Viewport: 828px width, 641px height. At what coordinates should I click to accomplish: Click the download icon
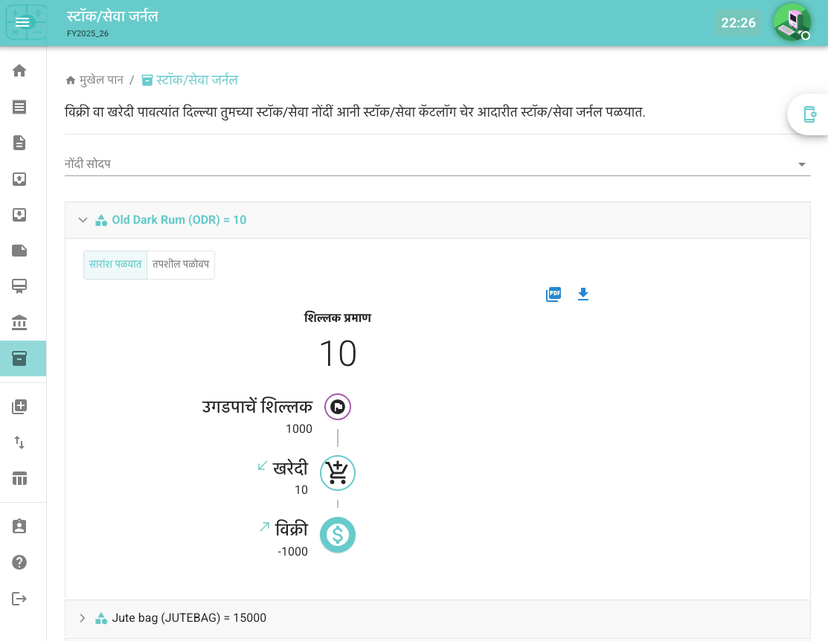583,294
